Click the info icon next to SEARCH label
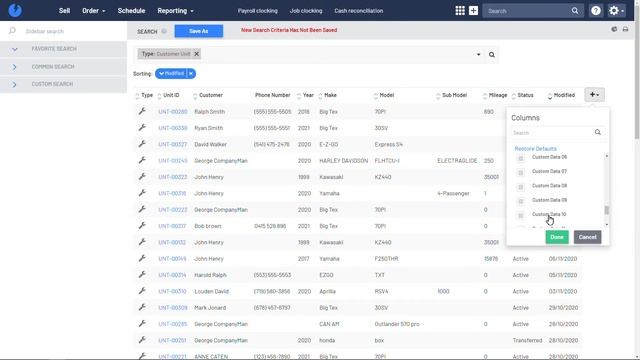 point(164,31)
